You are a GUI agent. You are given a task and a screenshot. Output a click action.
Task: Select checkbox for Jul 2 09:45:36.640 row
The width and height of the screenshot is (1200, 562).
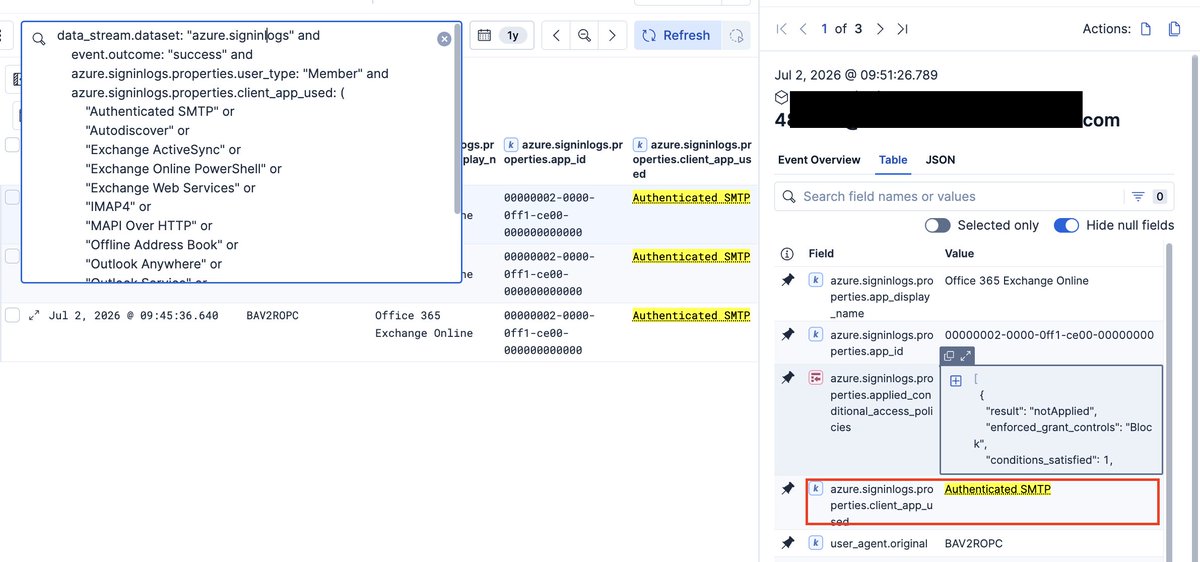12,315
